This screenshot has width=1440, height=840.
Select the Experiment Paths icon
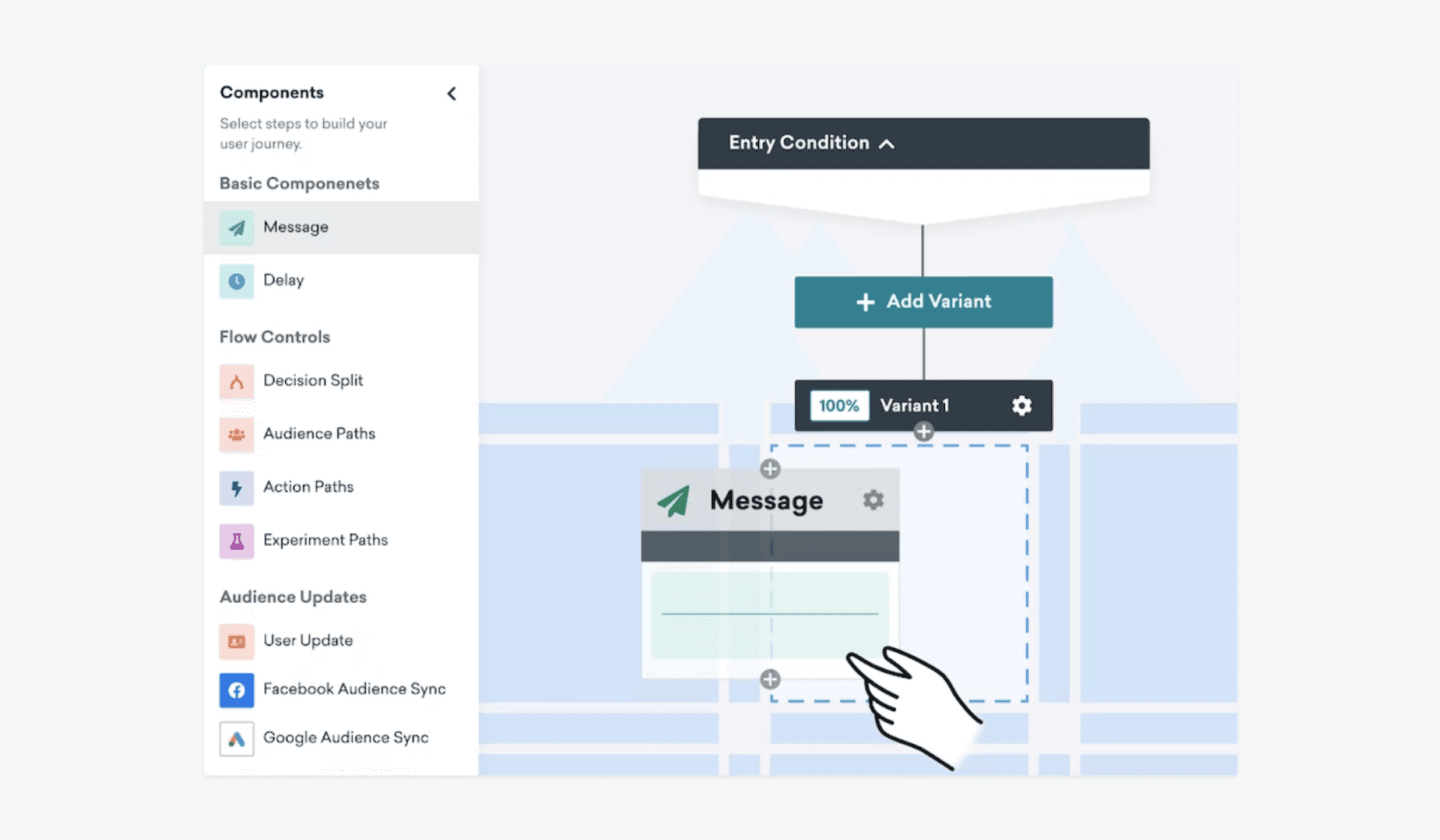coord(234,540)
